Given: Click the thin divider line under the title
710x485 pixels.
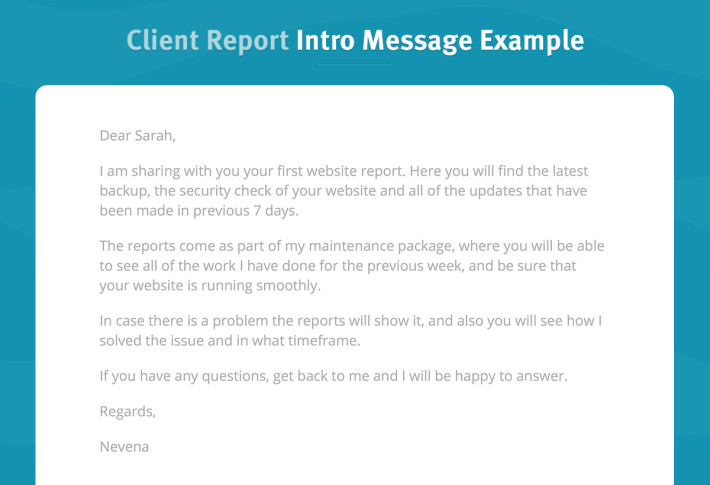Looking at the screenshot, I should [x=355, y=65].
